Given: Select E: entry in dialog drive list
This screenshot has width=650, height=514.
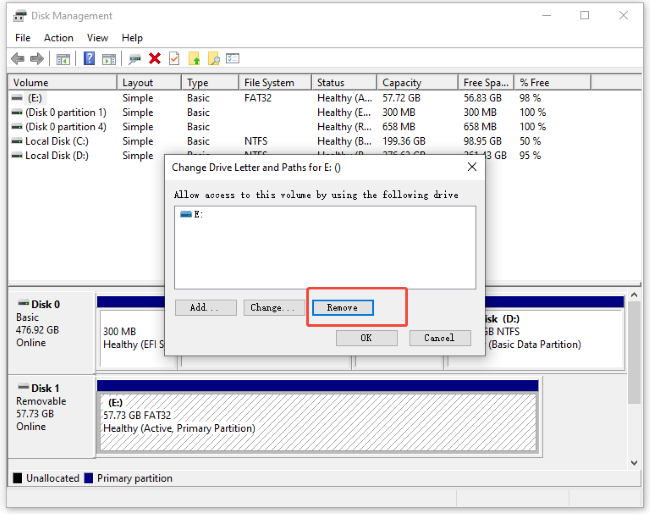Looking at the screenshot, I should pos(192,214).
